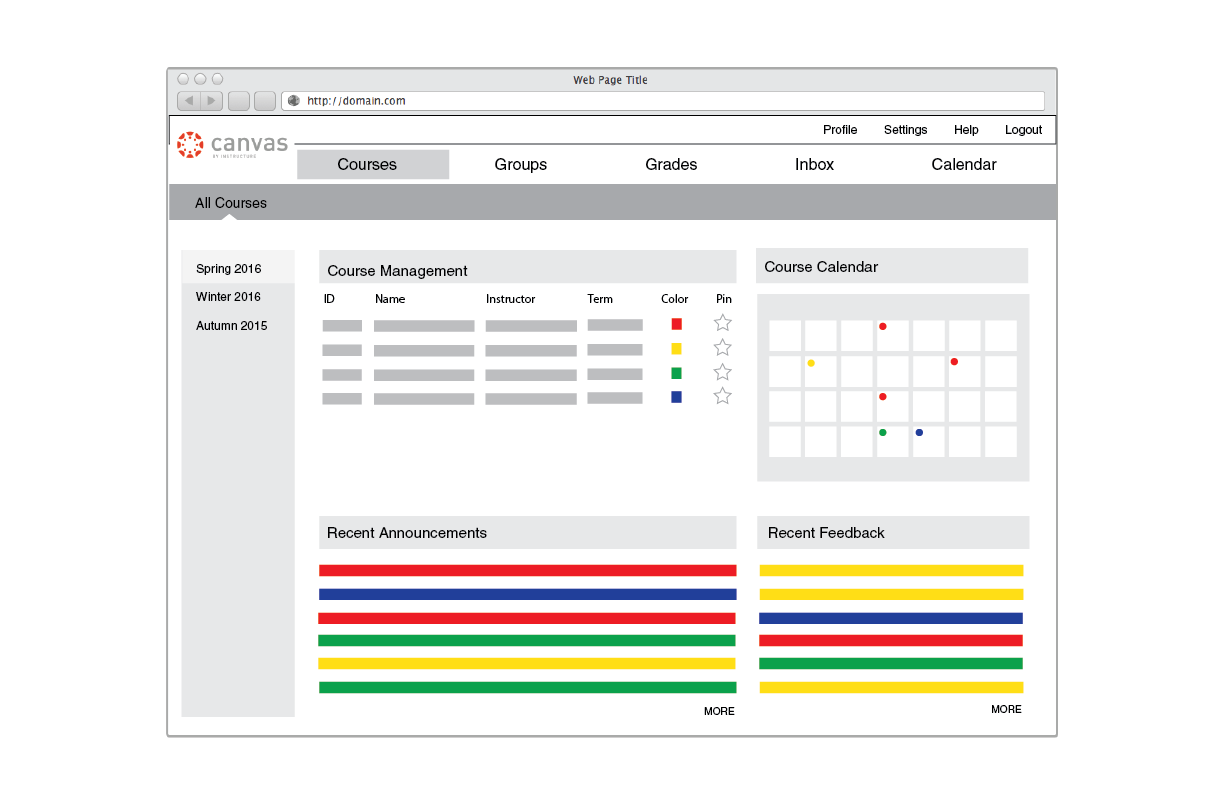Click the yellow color swatch in Course Management
This screenshot has width=1225, height=792.
[677, 348]
